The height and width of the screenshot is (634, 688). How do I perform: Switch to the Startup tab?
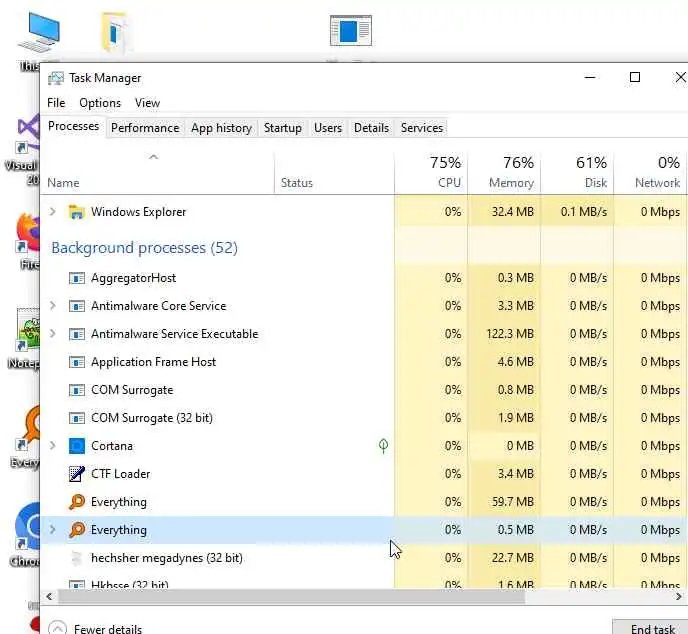[x=283, y=128]
